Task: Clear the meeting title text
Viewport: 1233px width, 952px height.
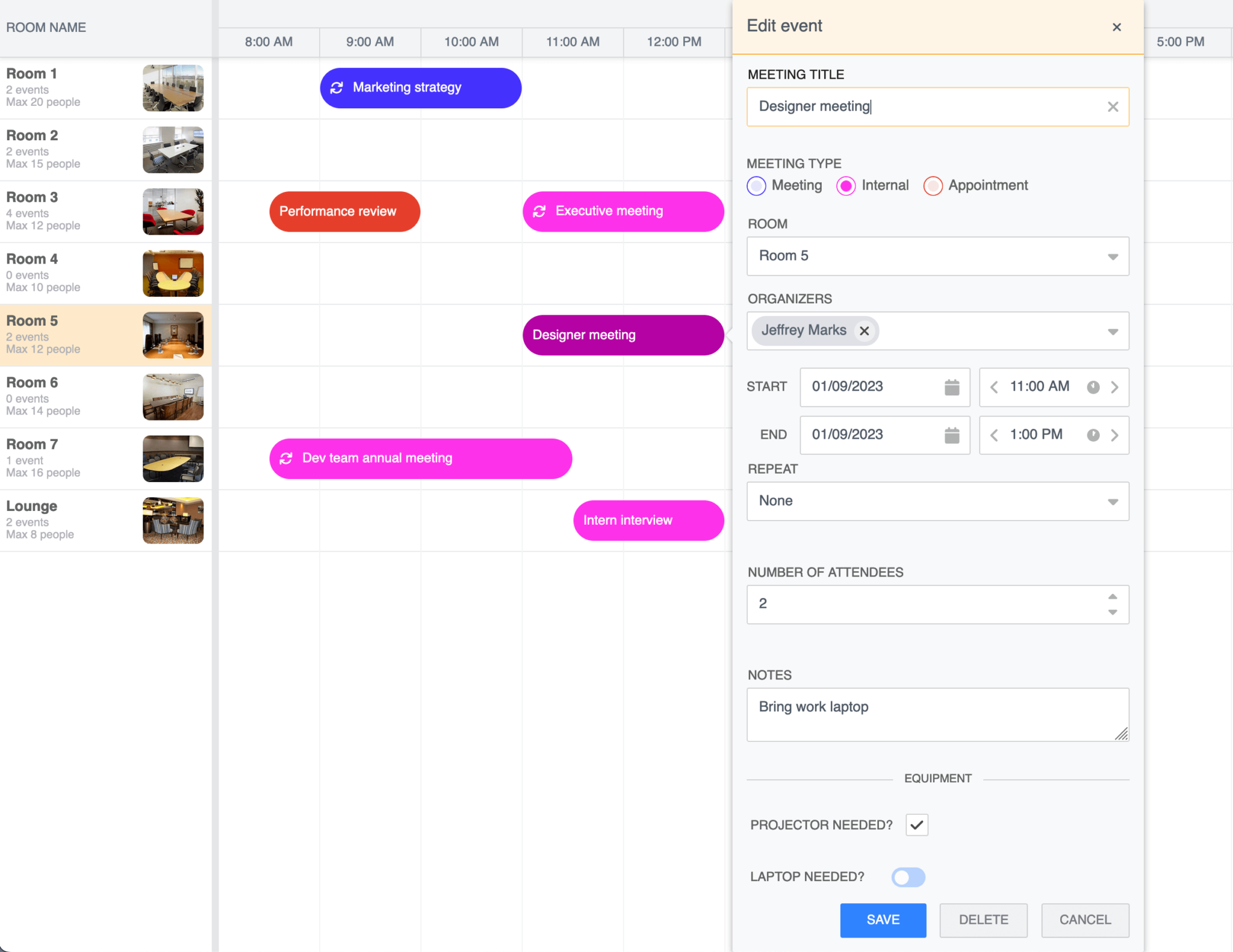Action: pos(1113,107)
